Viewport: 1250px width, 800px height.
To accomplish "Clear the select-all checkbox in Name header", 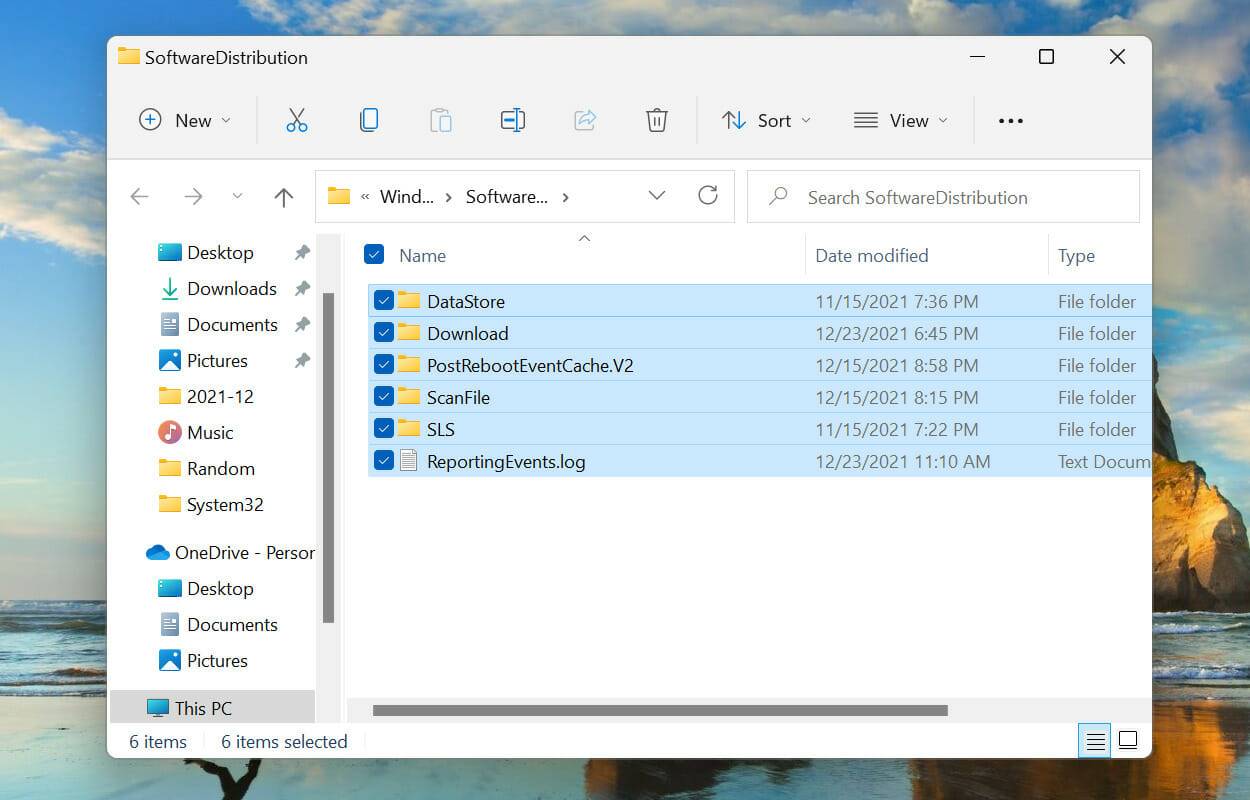I will point(373,254).
